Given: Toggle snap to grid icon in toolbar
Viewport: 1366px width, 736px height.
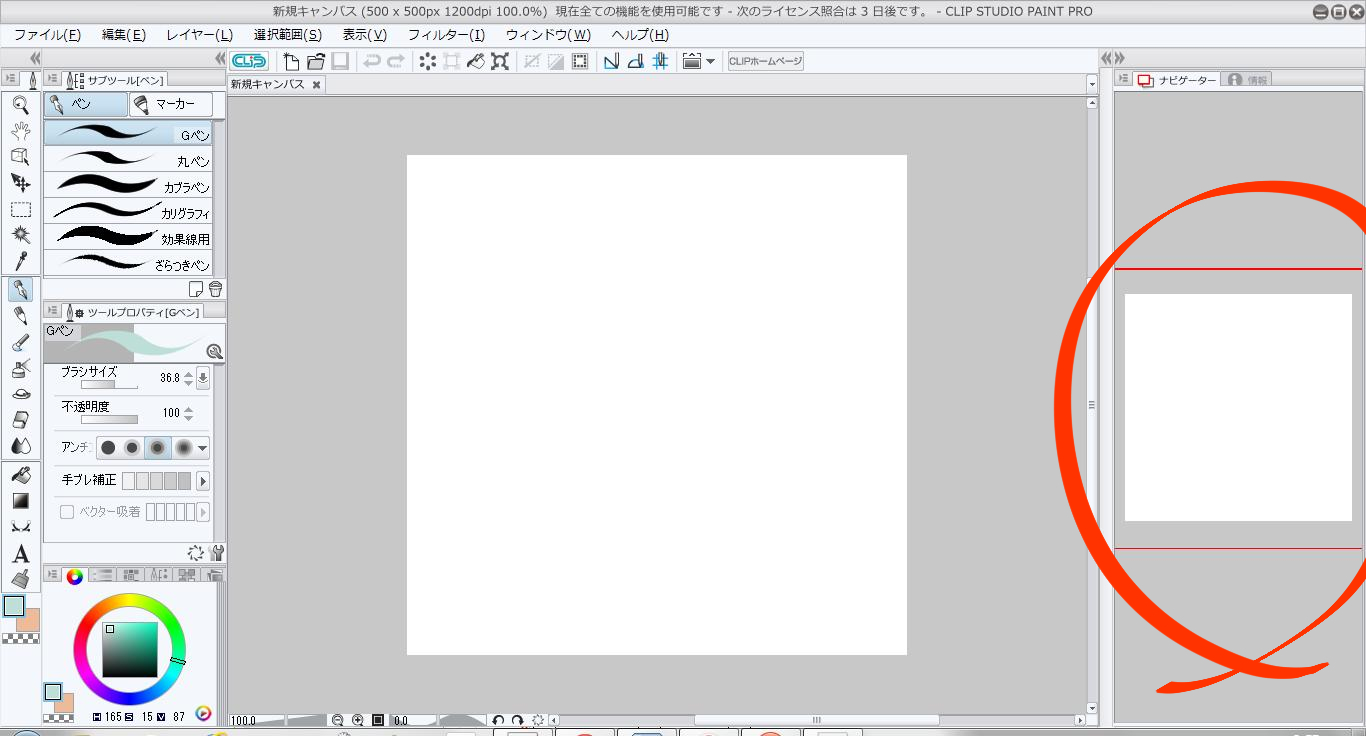Looking at the screenshot, I should click(x=660, y=61).
